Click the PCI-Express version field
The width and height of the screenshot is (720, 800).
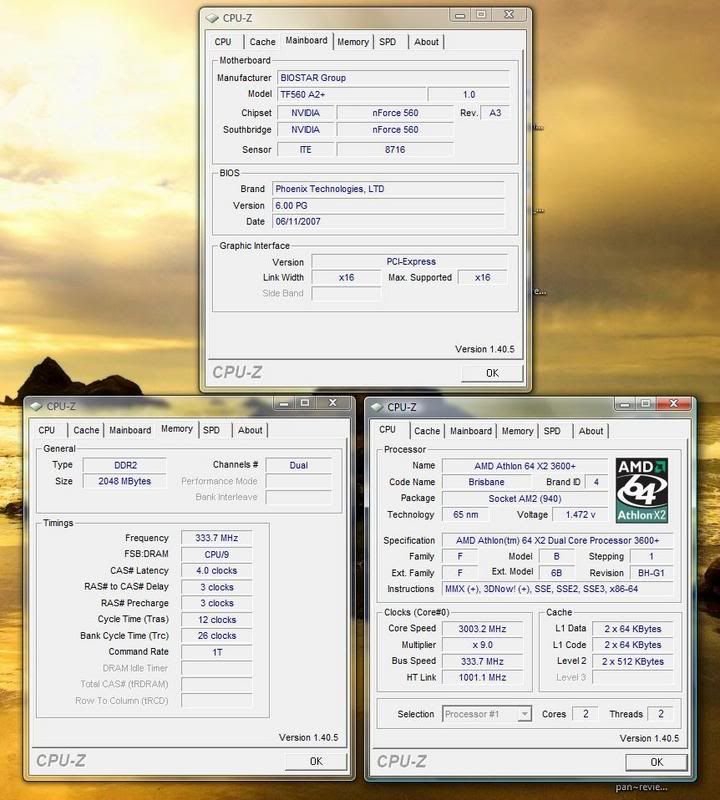click(x=410, y=262)
